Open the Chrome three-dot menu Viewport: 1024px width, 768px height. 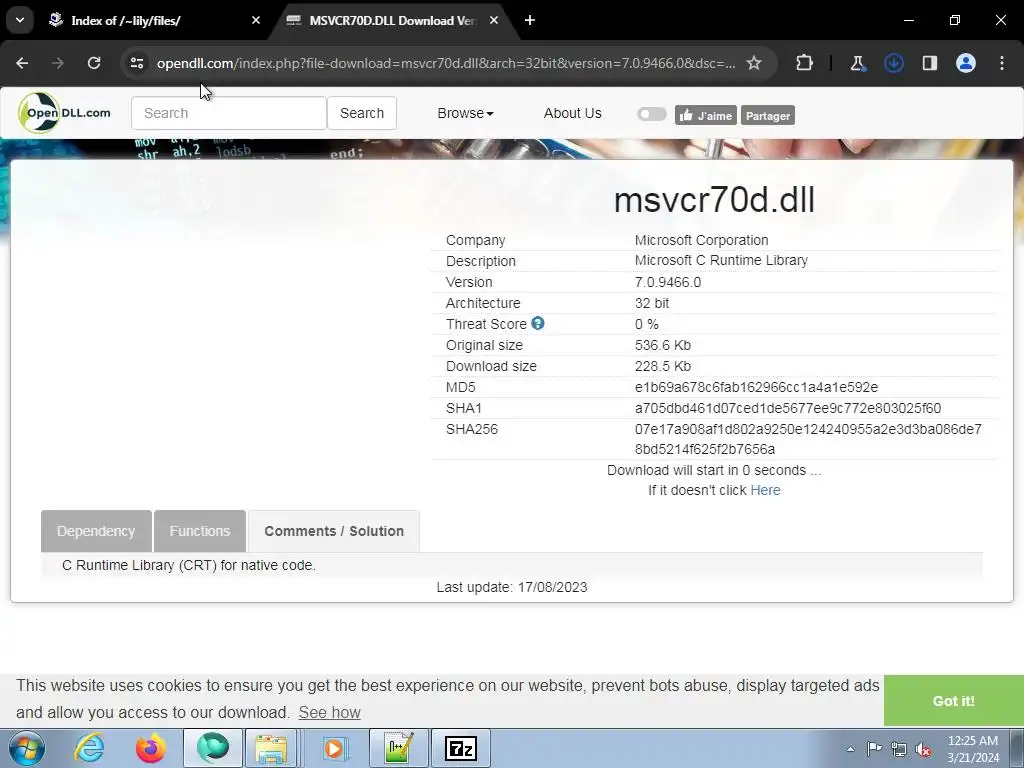[1002, 63]
